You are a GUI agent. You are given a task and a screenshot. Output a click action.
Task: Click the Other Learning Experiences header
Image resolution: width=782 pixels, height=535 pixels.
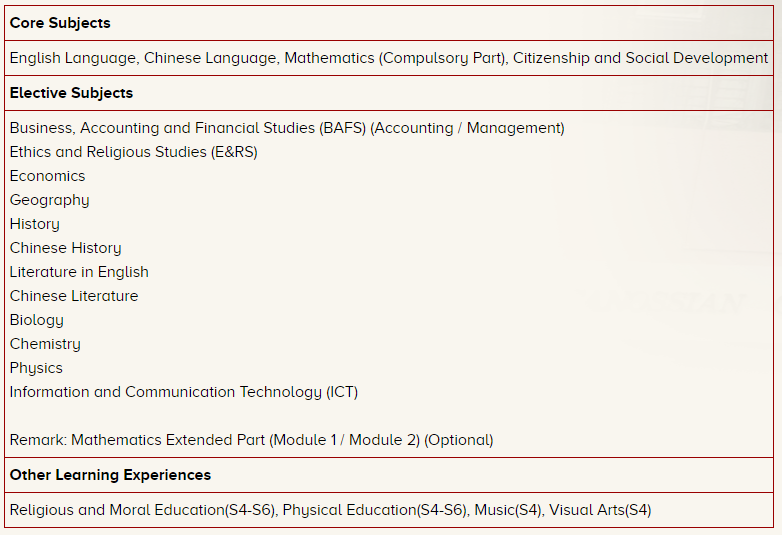[x=110, y=475]
